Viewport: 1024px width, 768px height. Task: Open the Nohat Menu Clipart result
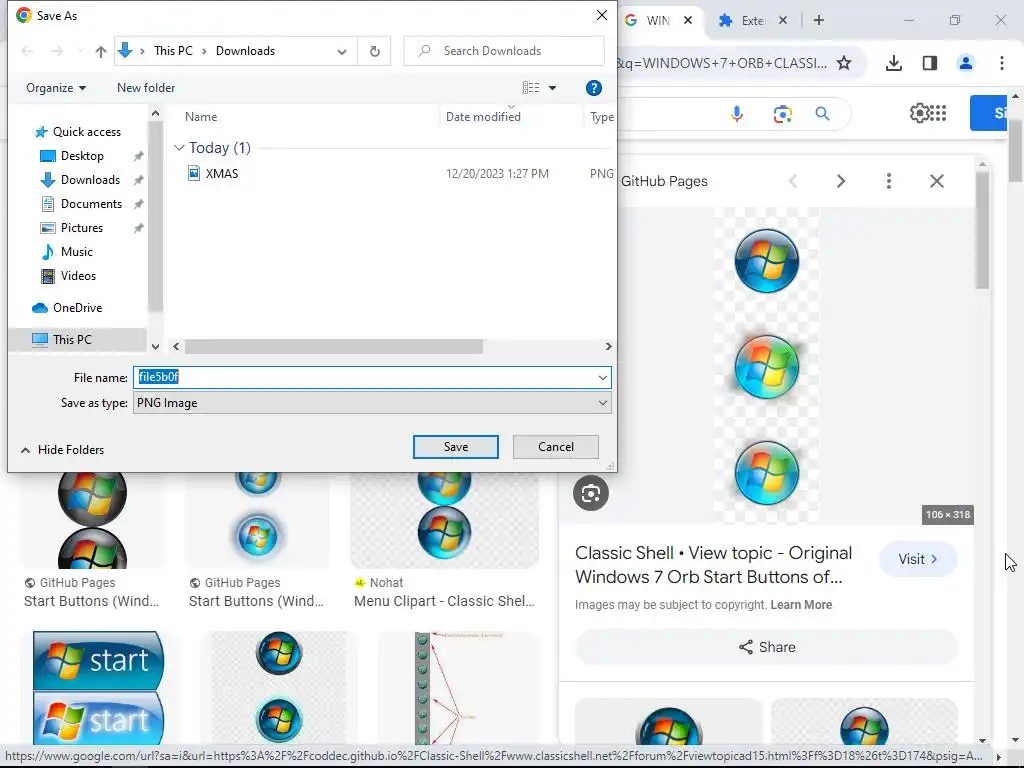(444, 601)
